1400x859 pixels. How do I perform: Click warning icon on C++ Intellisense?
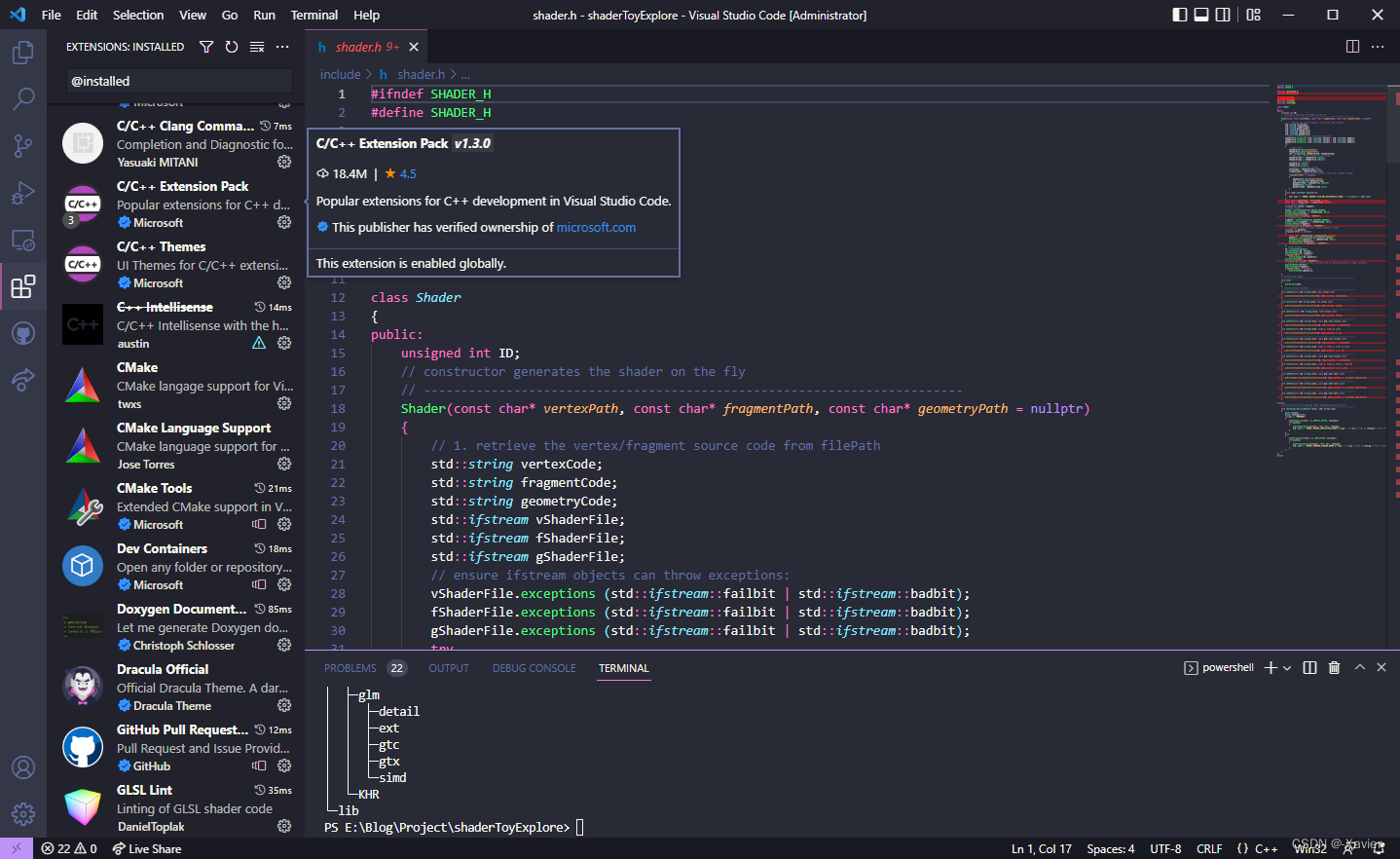point(259,343)
